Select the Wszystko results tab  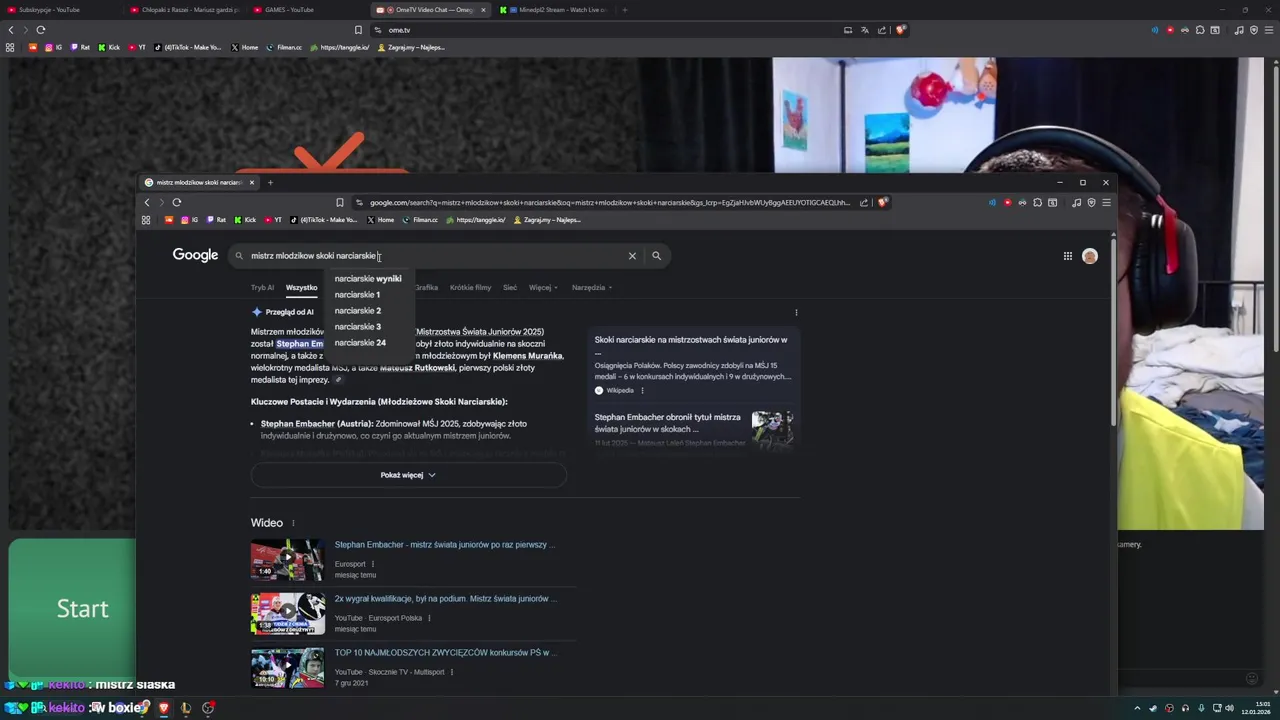pyautogui.click(x=301, y=288)
